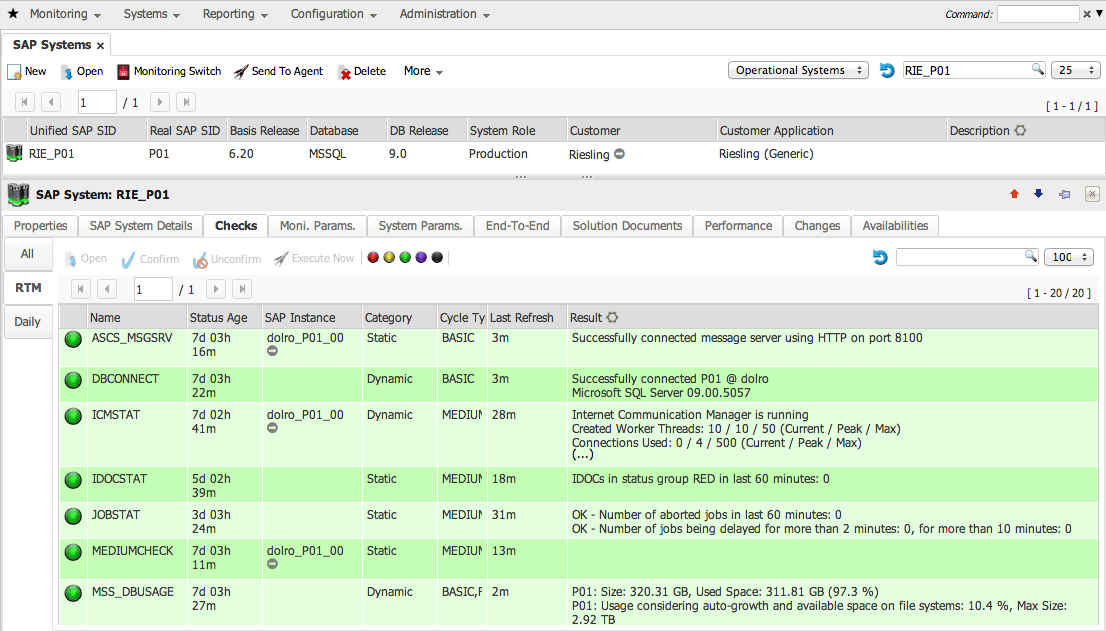The width and height of the screenshot is (1106, 631).
Task: Click the blue down arrow in detail panel
Action: (x=1038, y=194)
